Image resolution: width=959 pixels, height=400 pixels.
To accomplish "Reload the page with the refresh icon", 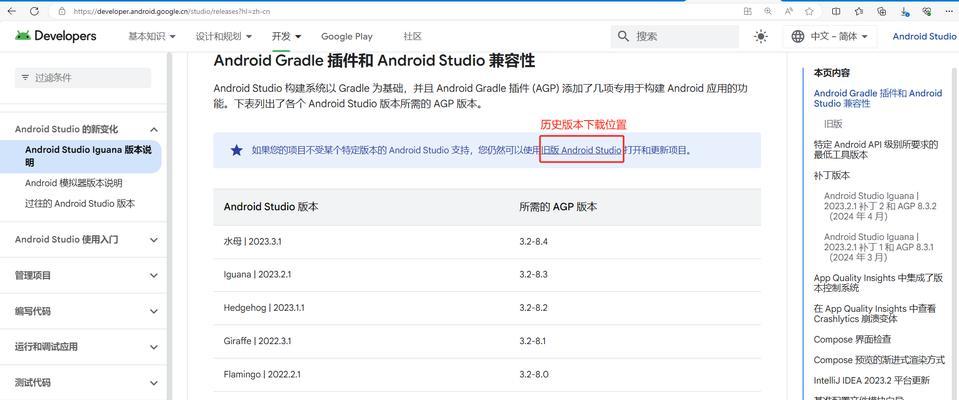I will [x=34, y=11].
